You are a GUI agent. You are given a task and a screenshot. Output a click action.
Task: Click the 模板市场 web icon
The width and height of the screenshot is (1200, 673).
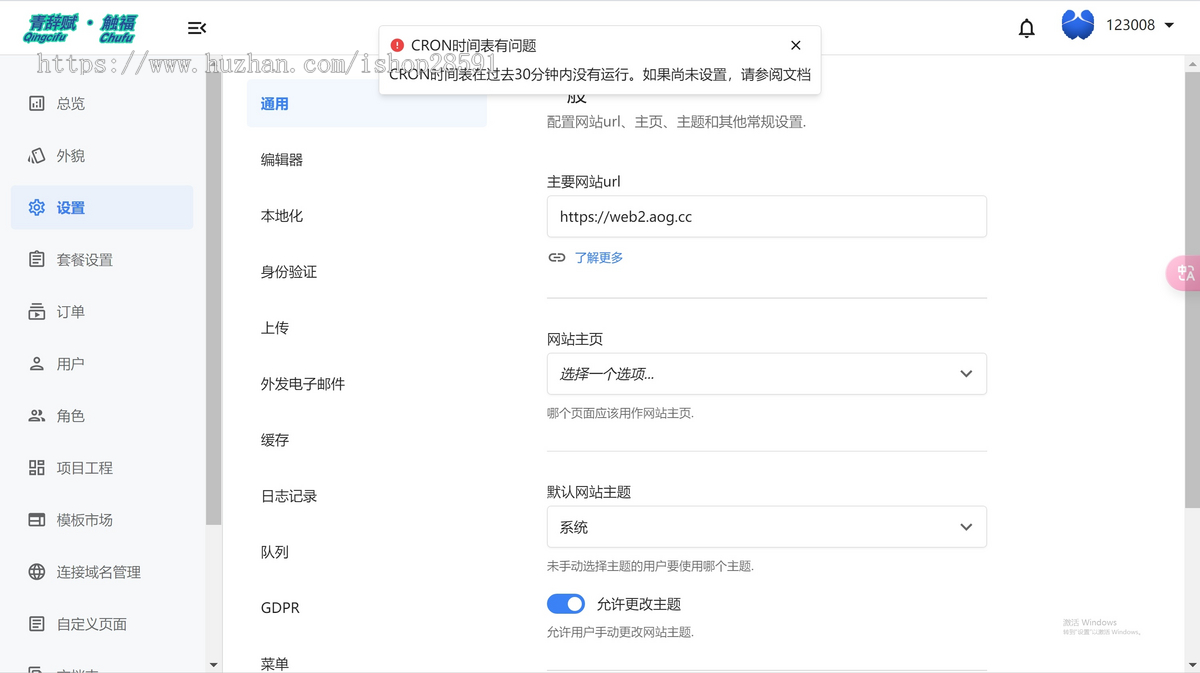click(x=37, y=519)
